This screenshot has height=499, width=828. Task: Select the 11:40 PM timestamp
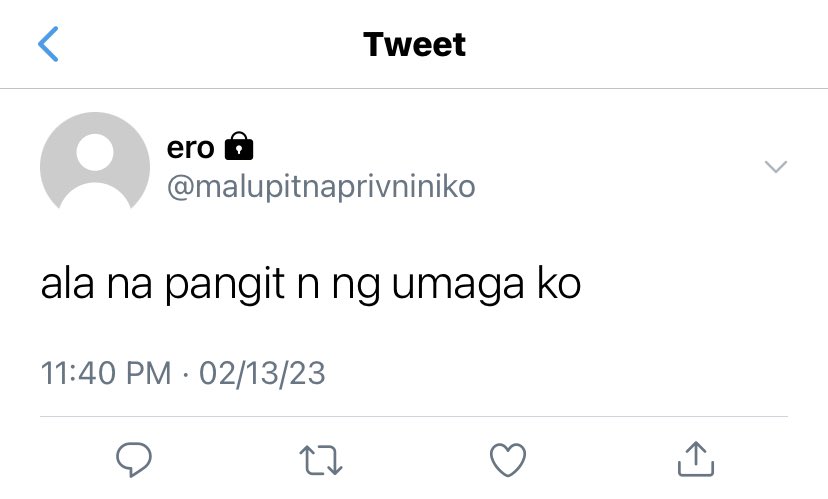[x=106, y=373]
